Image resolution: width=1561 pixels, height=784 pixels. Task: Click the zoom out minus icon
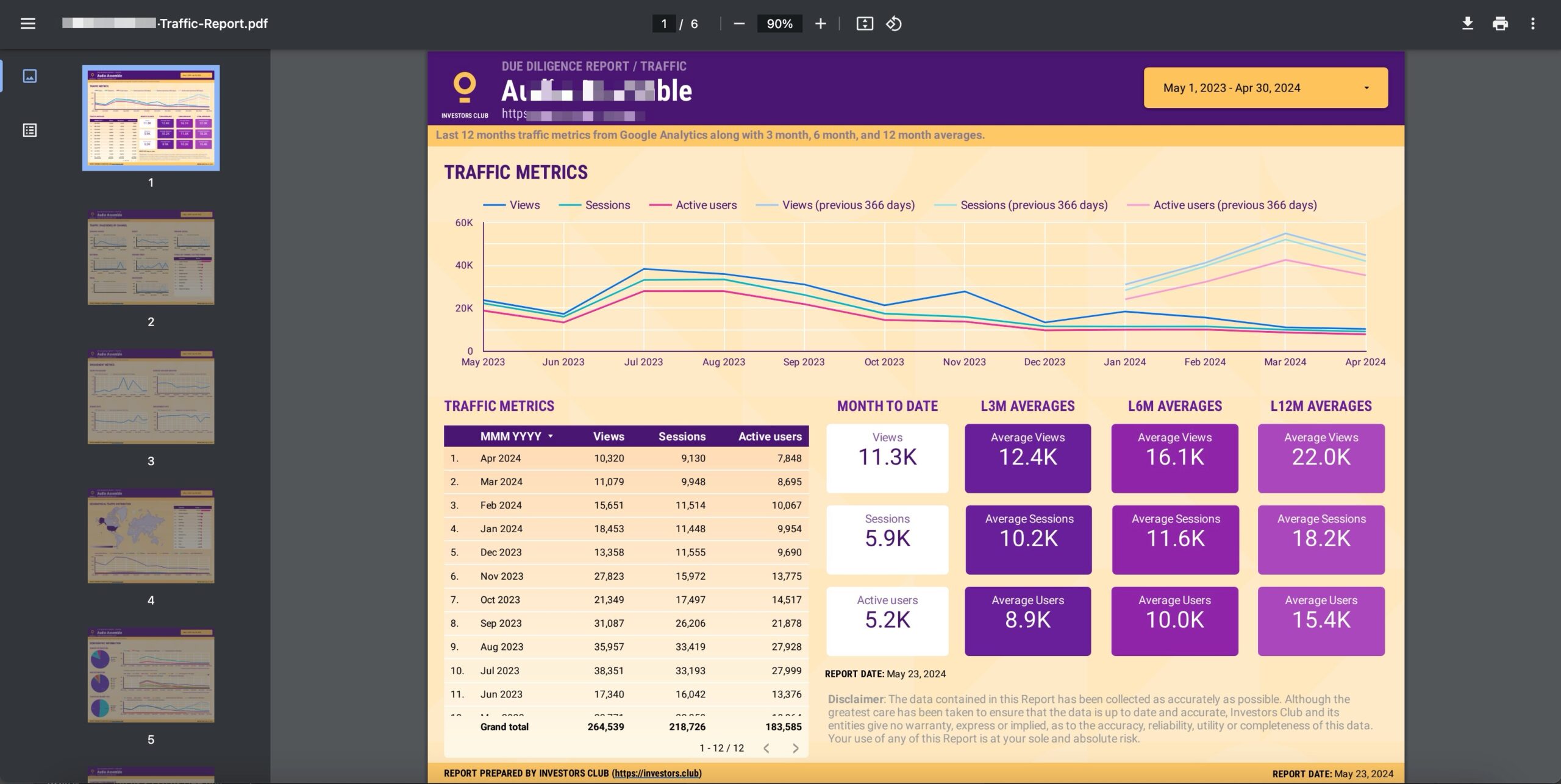click(739, 24)
